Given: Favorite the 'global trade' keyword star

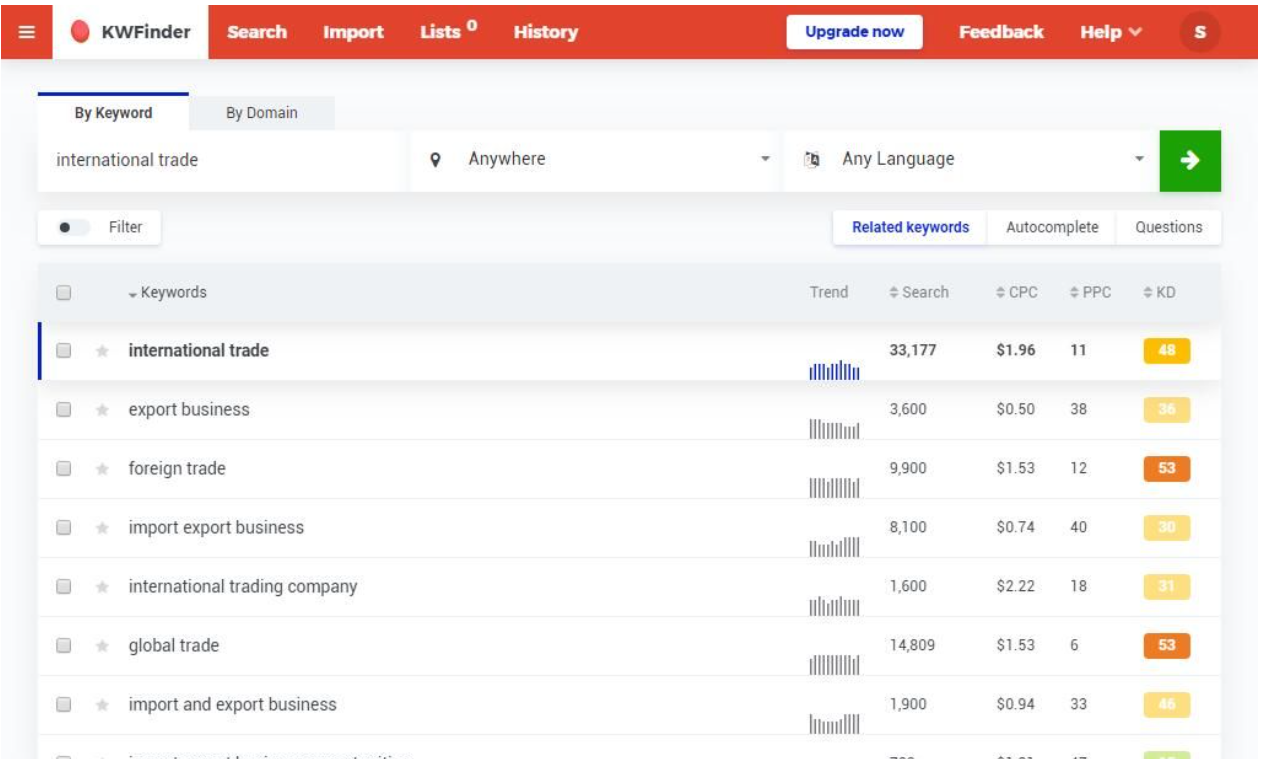Looking at the screenshot, I should (x=102, y=646).
